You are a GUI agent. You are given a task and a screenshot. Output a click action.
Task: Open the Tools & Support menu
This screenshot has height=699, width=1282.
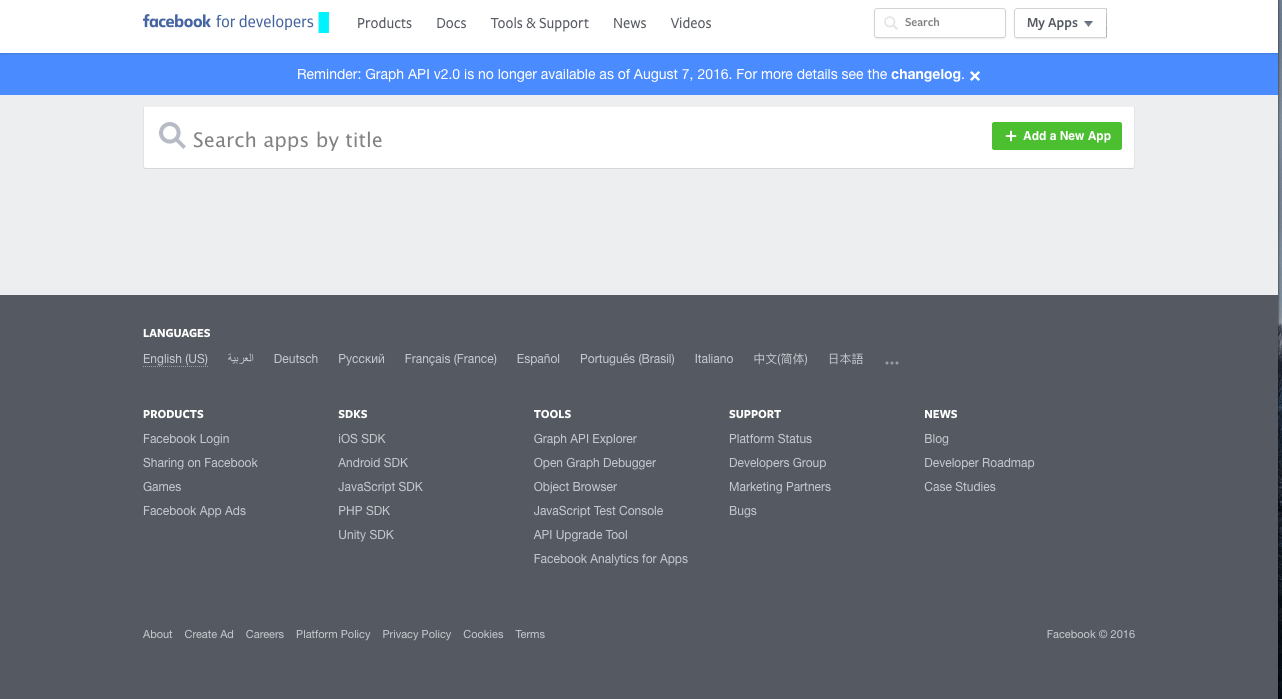(x=539, y=22)
